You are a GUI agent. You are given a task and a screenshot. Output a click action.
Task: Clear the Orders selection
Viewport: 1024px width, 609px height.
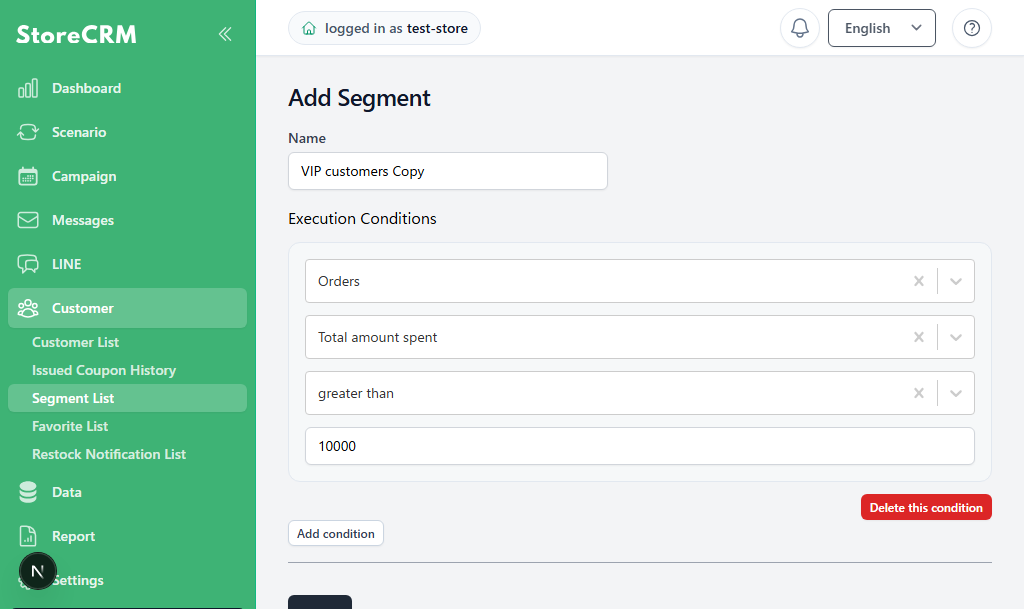point(919,281)
